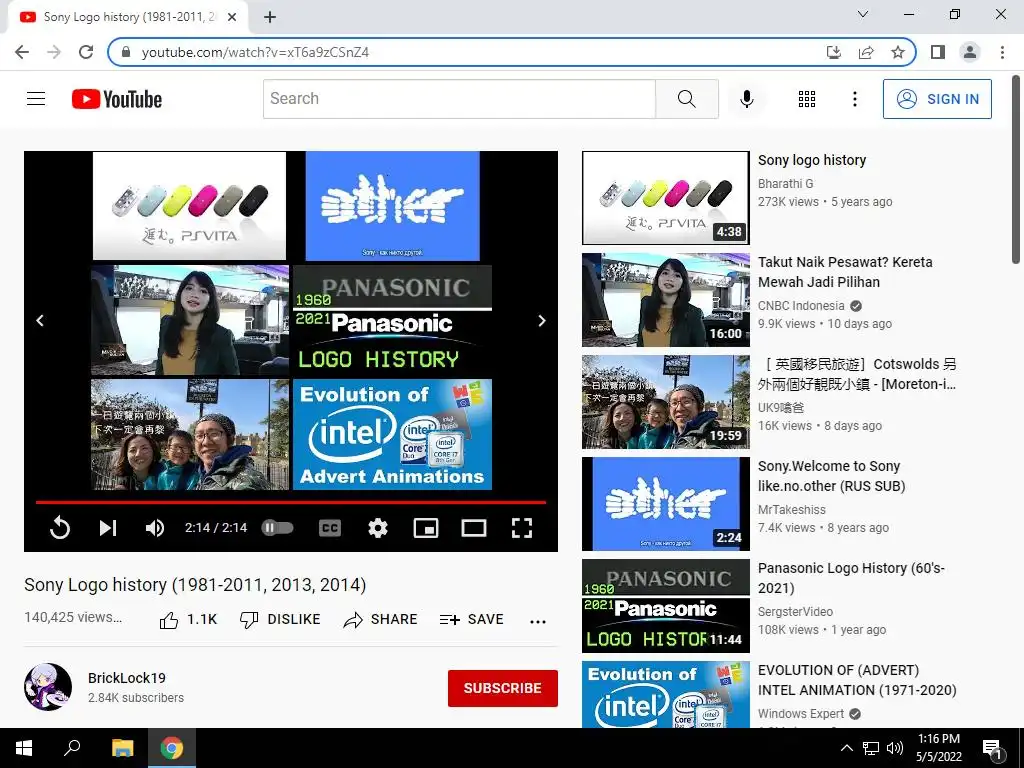Open more actions ellipsis below video
This screenshot has width=1024, height=768.
(537, 621)
